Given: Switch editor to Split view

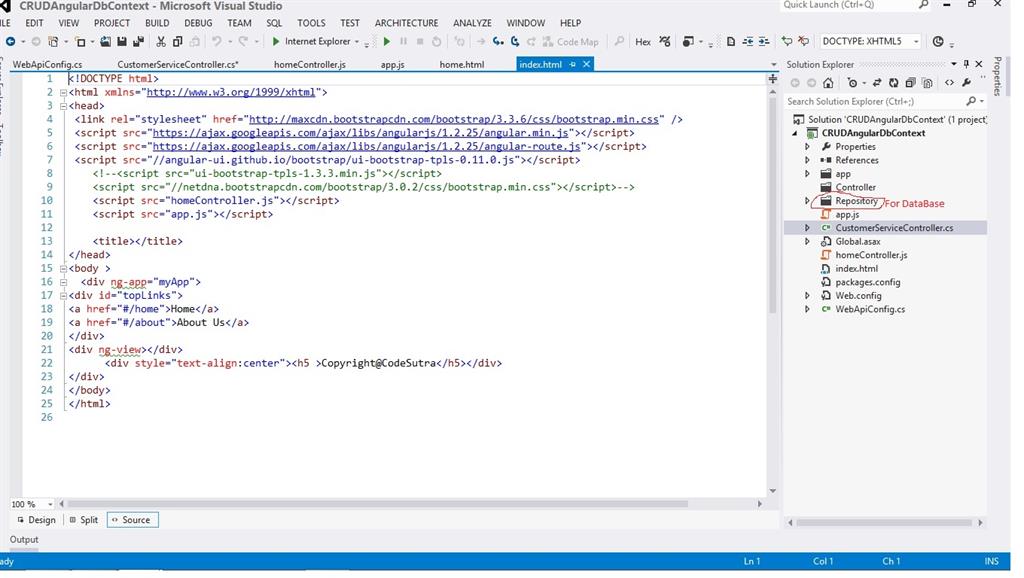Looking at the screenshot, I should [84, 520].
